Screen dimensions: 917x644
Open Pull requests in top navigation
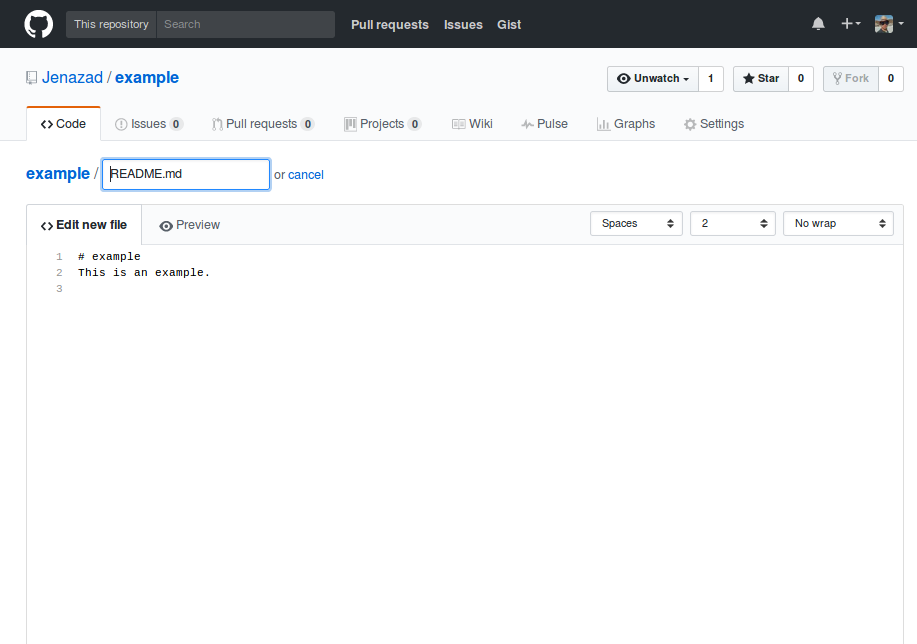point(389,25)
